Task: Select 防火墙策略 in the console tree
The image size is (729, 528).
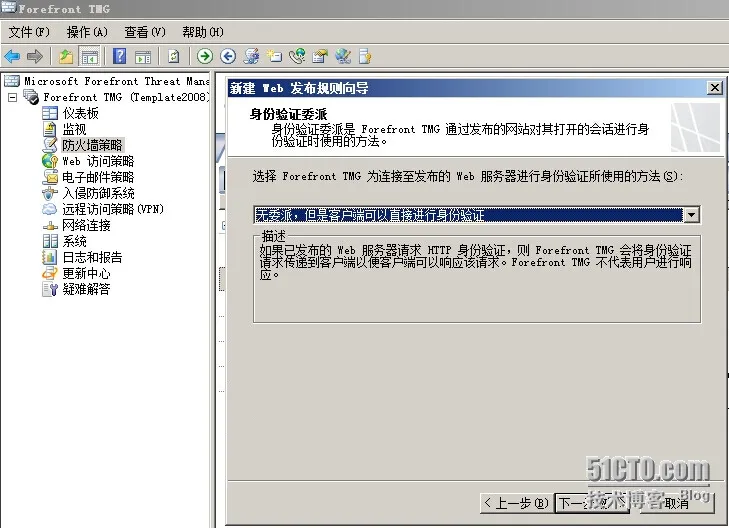Action: coord(93,145)
